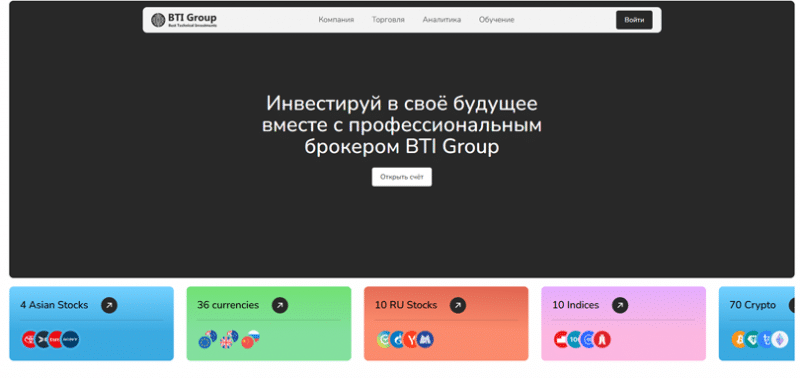The image size is (800, 378).
Task: Click the Ethereum icon in Crypto card
Action: (780, 340)
